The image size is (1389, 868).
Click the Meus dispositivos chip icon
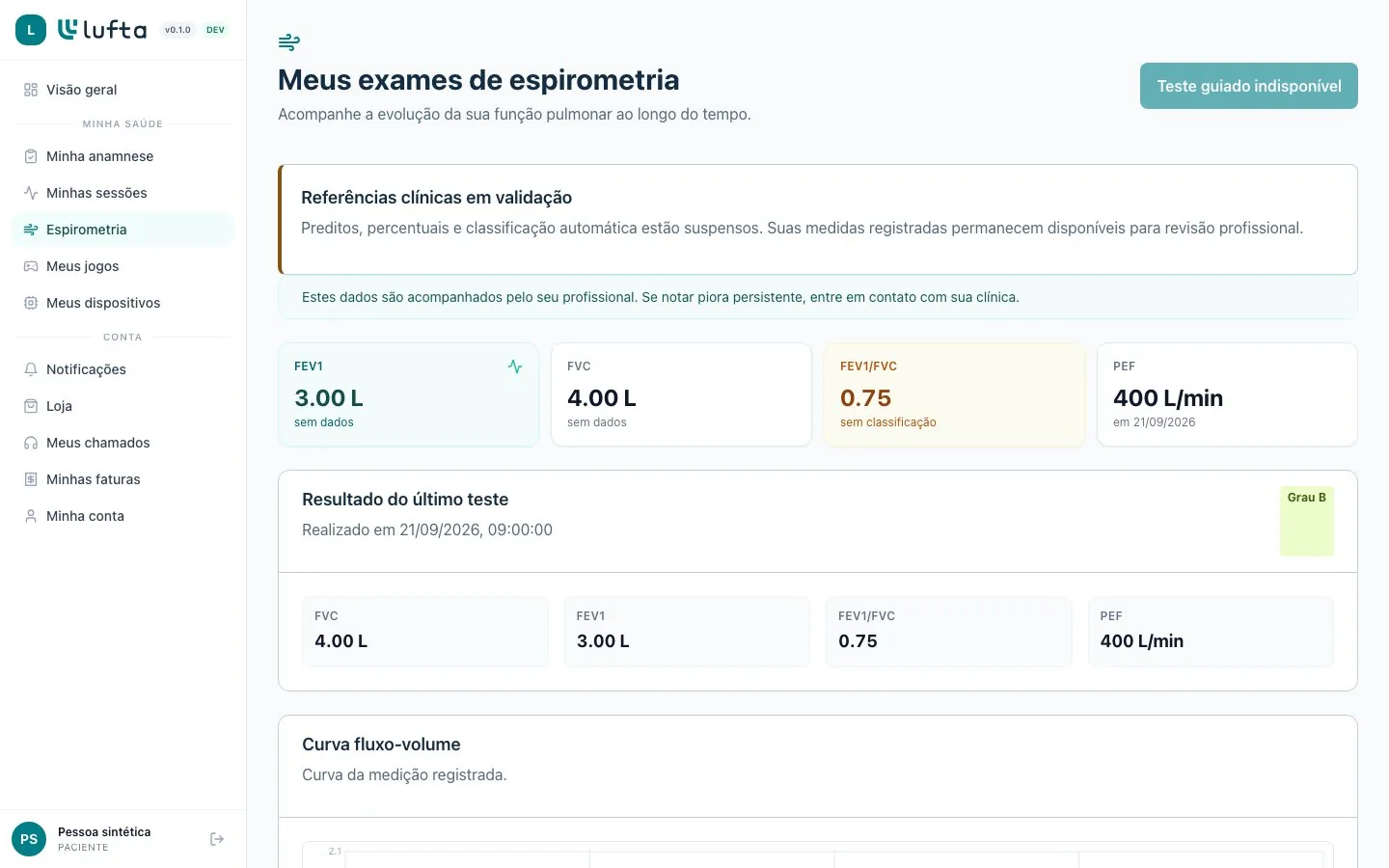[31, 303]
